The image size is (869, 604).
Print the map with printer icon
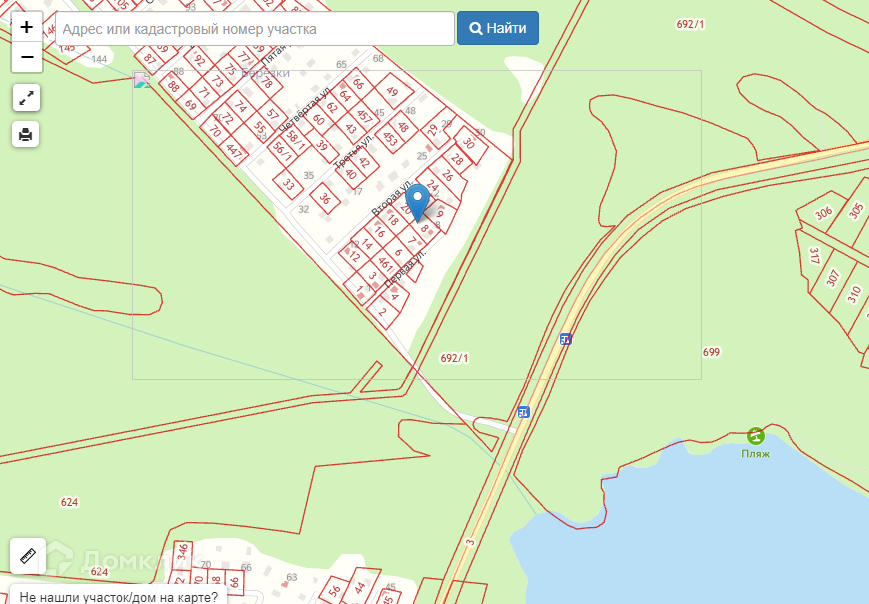click(x=25, y=134)
